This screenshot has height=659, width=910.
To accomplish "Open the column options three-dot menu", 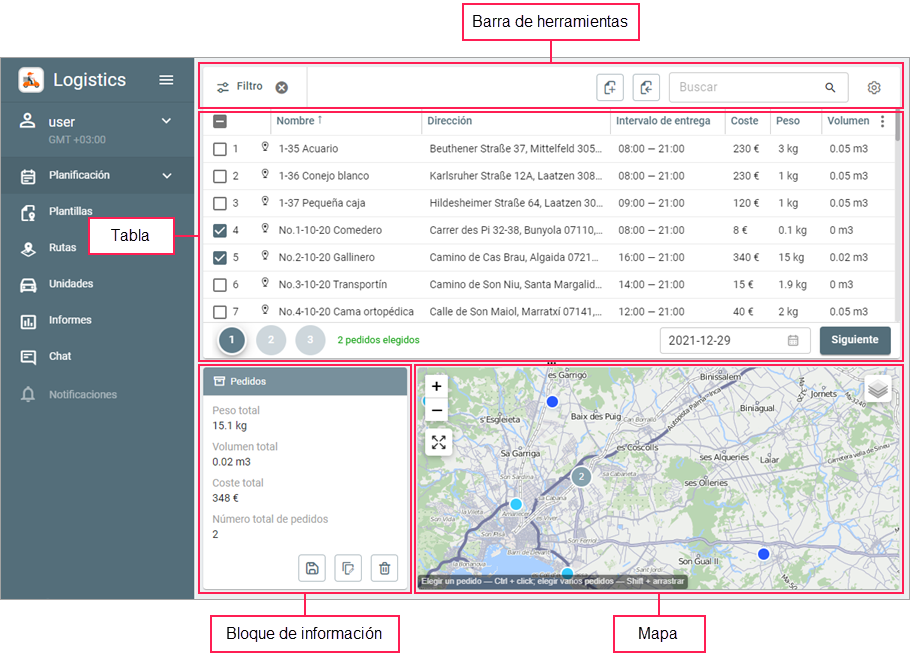I will click(882, 122).
